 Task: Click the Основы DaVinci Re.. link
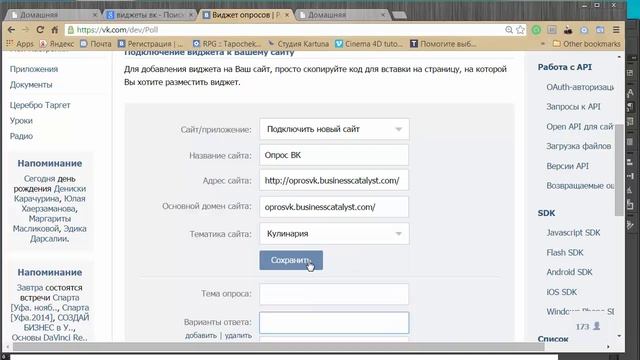[49, 338]
